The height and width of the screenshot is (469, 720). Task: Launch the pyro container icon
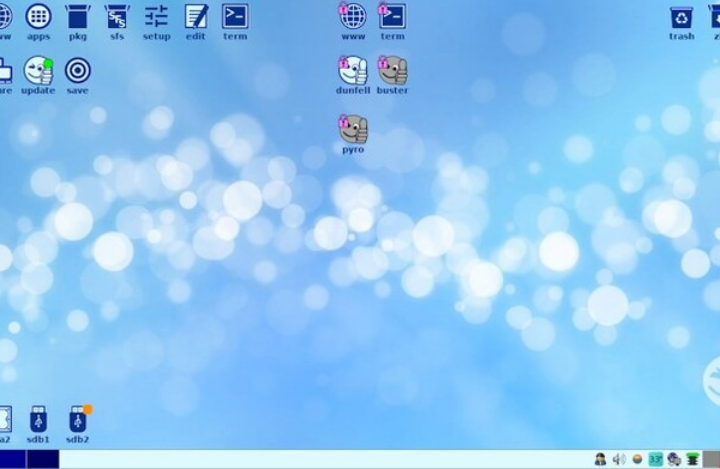[x=352, y=130]
